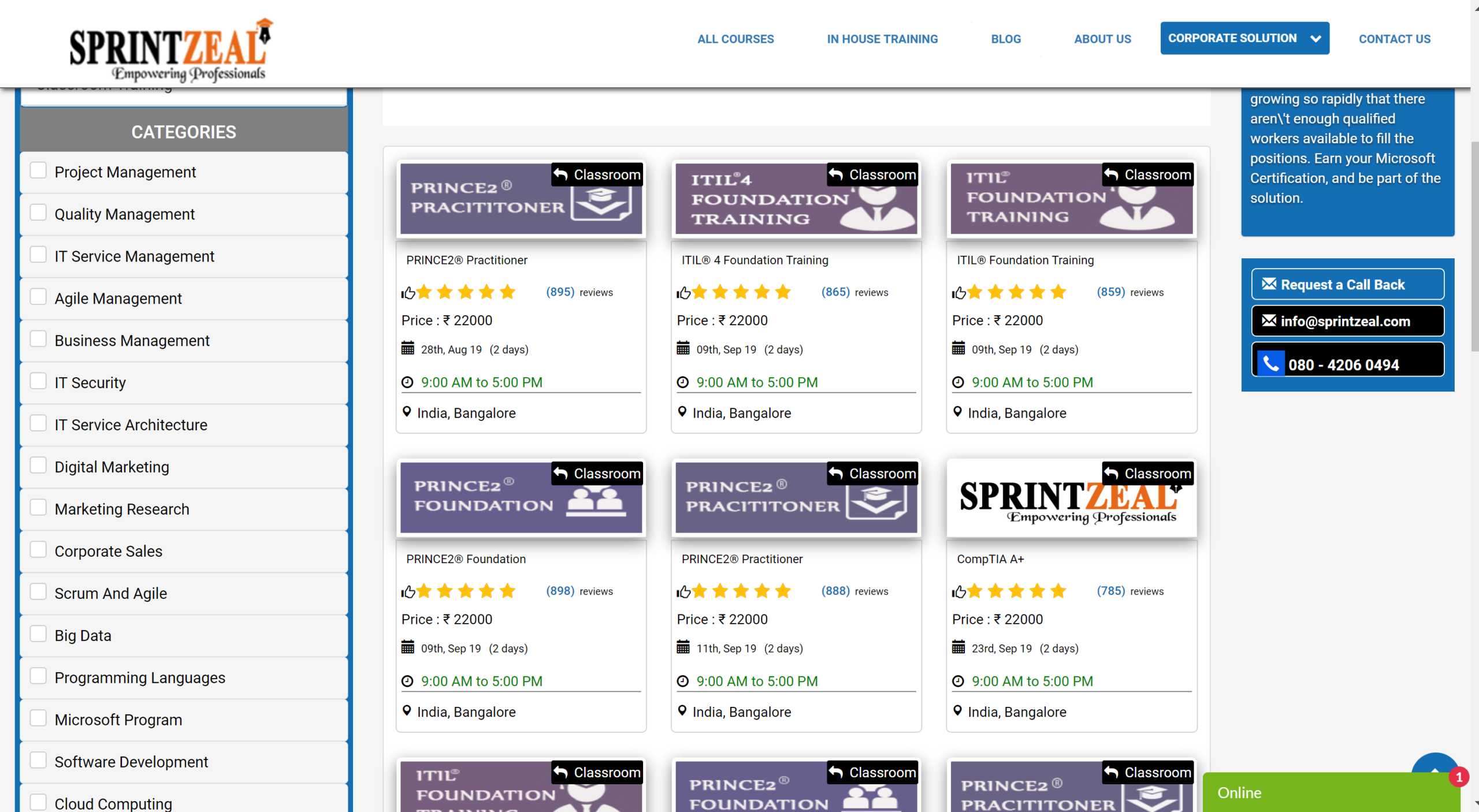Viewport: 1479px width, 812px height.
Task: Expand the Corporate Solution dropdown chevron
Action: [x=1316, y=39]
